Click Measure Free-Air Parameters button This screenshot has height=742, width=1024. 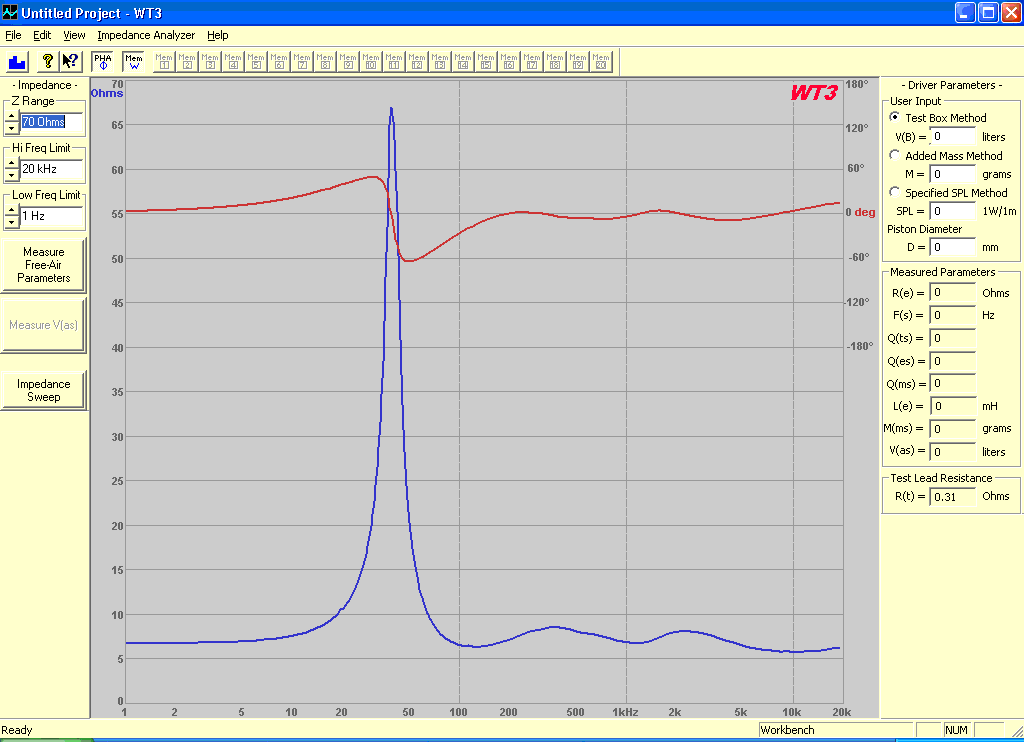[x=44, y=265]
